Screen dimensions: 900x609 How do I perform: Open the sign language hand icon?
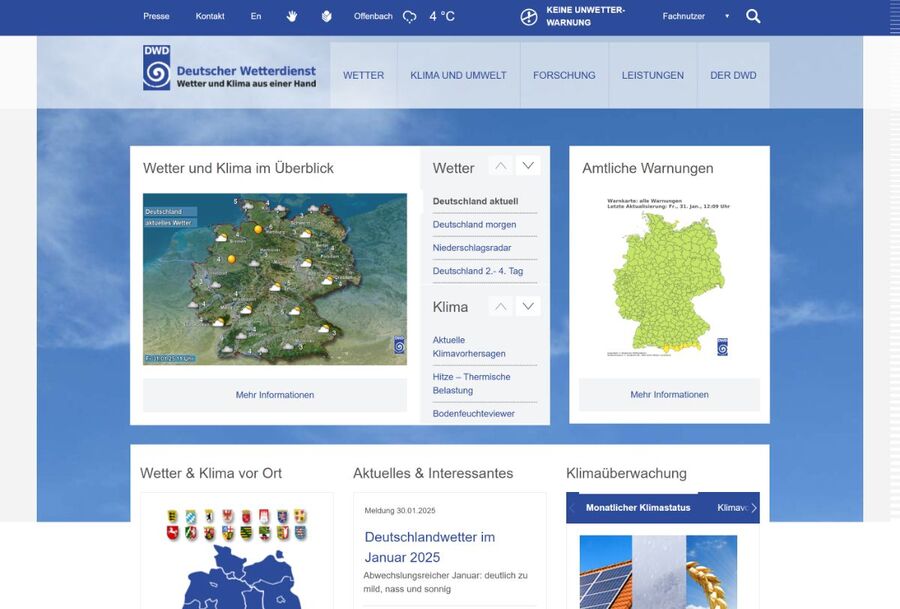point(292,16)
